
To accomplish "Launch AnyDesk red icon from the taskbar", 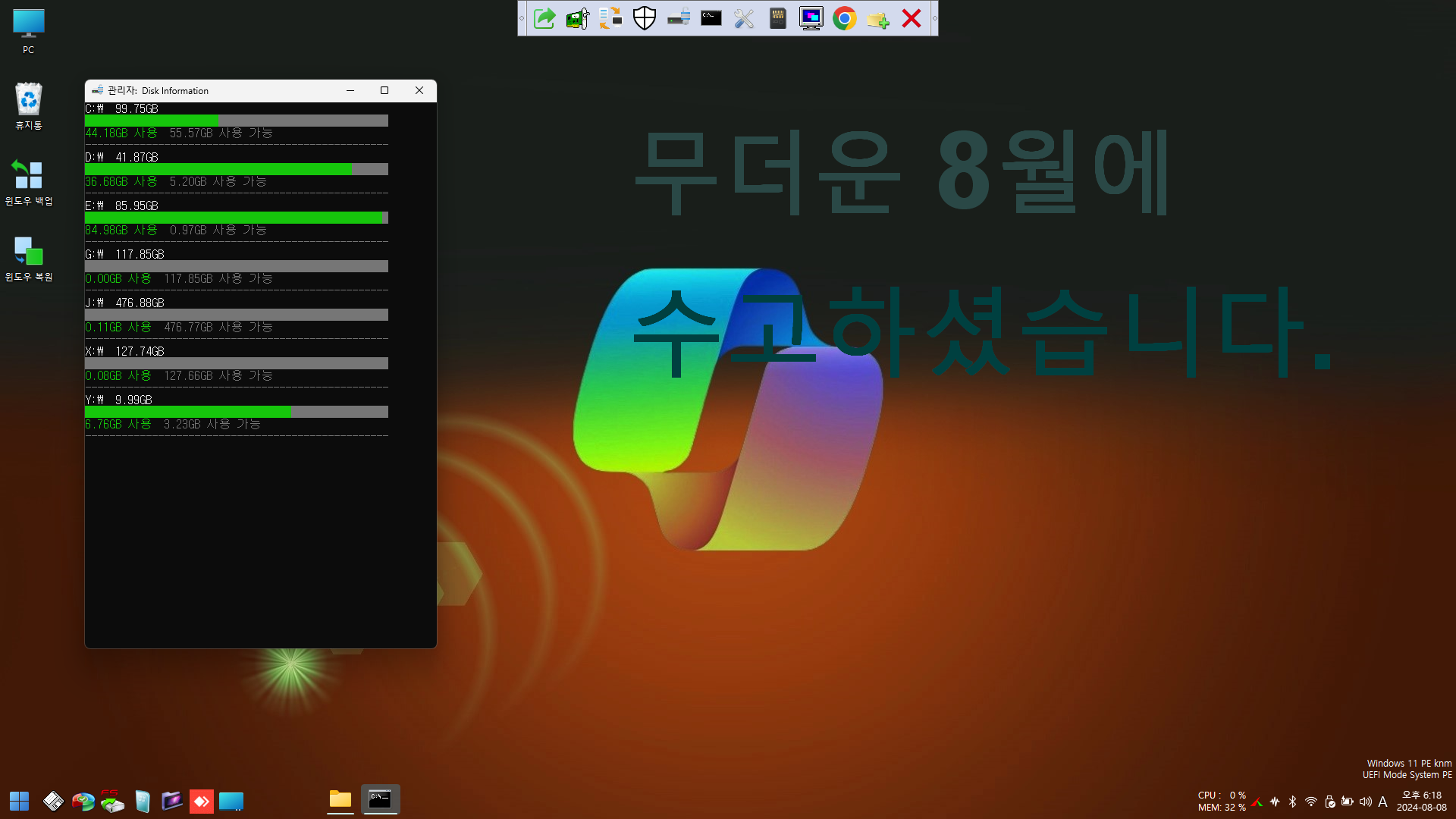I will pyautogui.click(x=202, y=801).
